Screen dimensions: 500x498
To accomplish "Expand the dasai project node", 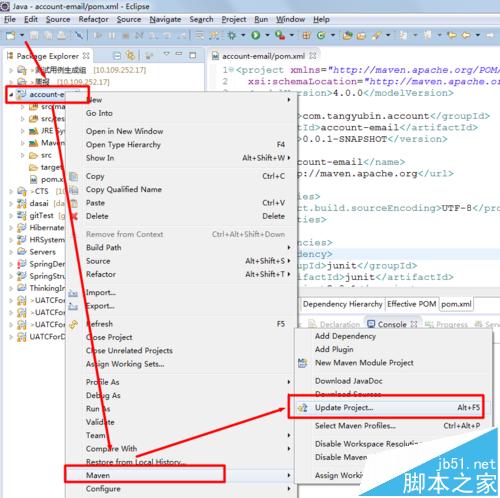I will [11, 203].
